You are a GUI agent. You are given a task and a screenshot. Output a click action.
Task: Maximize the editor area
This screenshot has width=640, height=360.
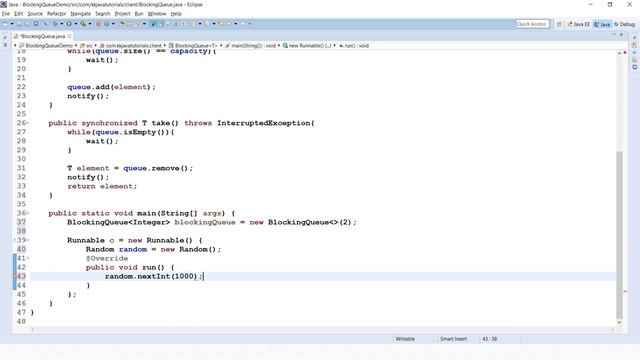621,36
